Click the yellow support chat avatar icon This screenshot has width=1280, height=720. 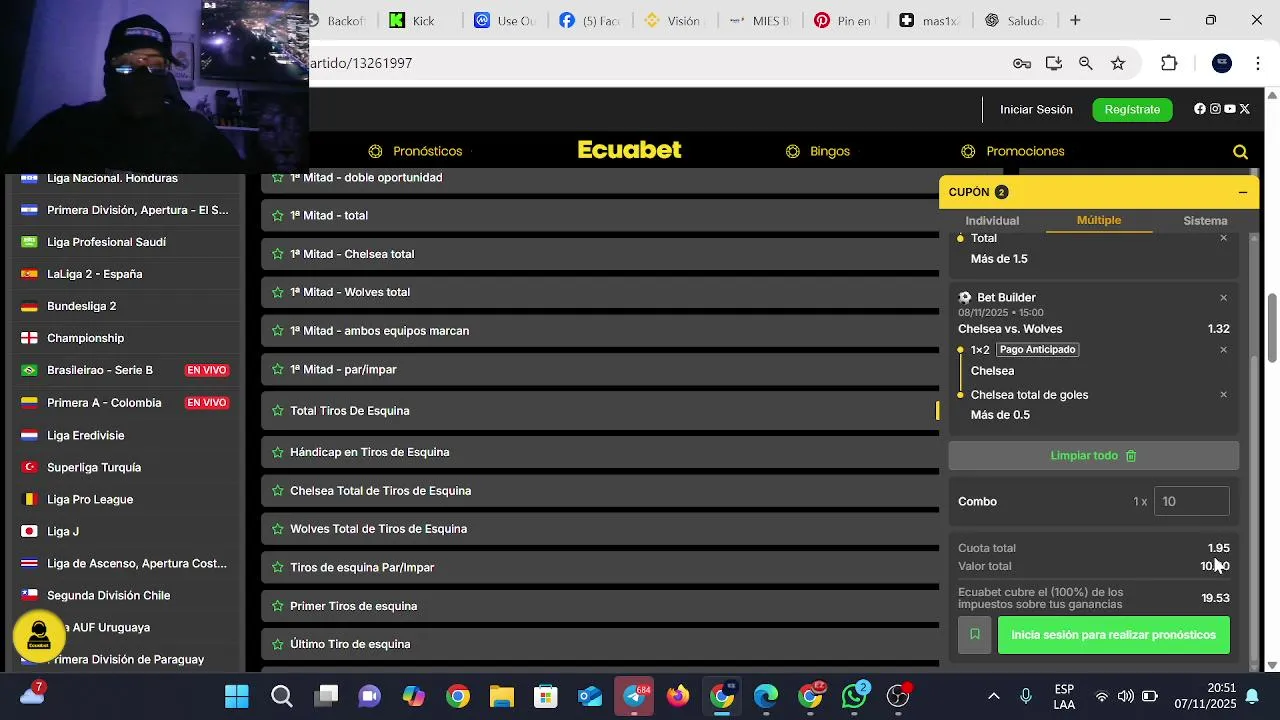(x=39, y=635)
